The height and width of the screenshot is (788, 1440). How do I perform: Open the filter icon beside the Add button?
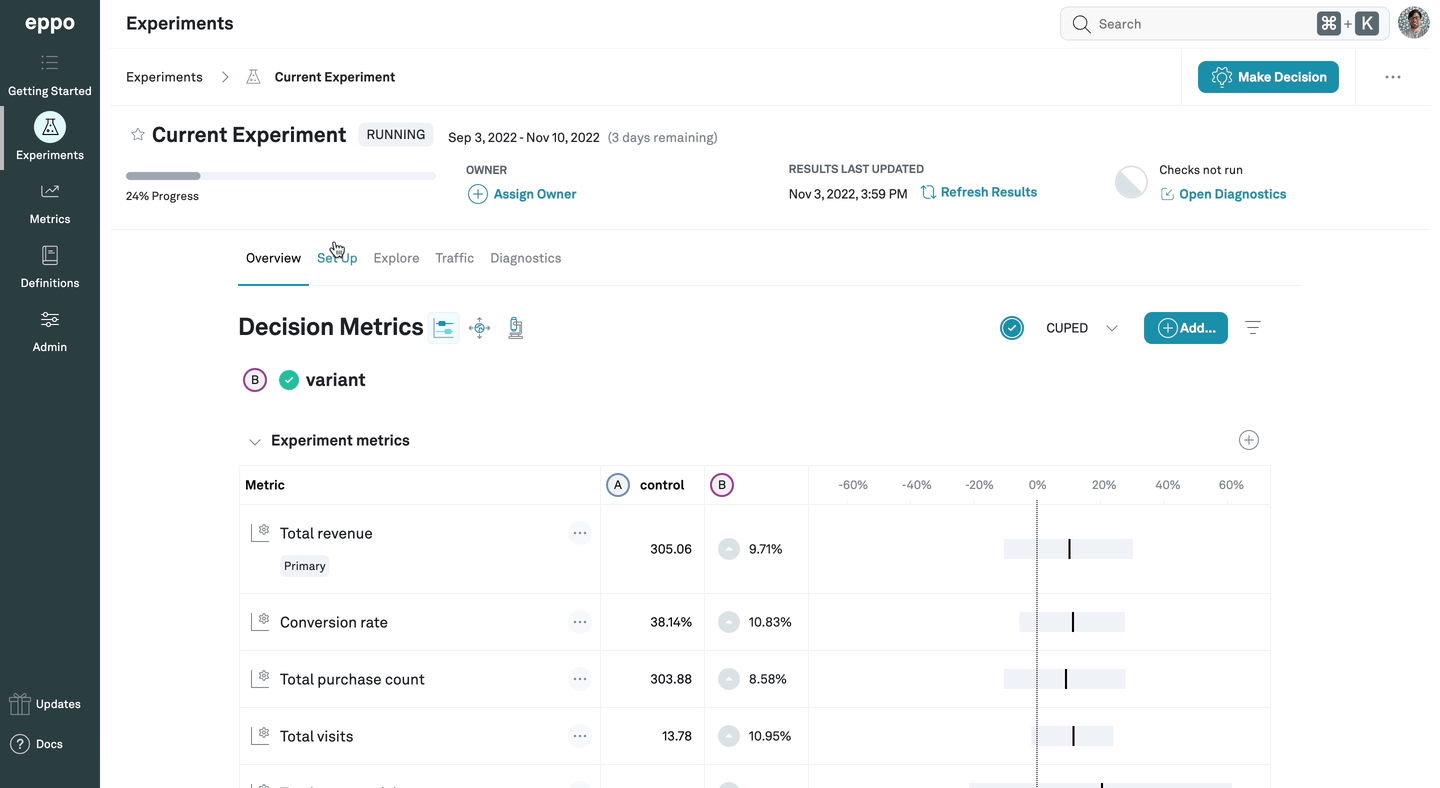point(1253,327)
